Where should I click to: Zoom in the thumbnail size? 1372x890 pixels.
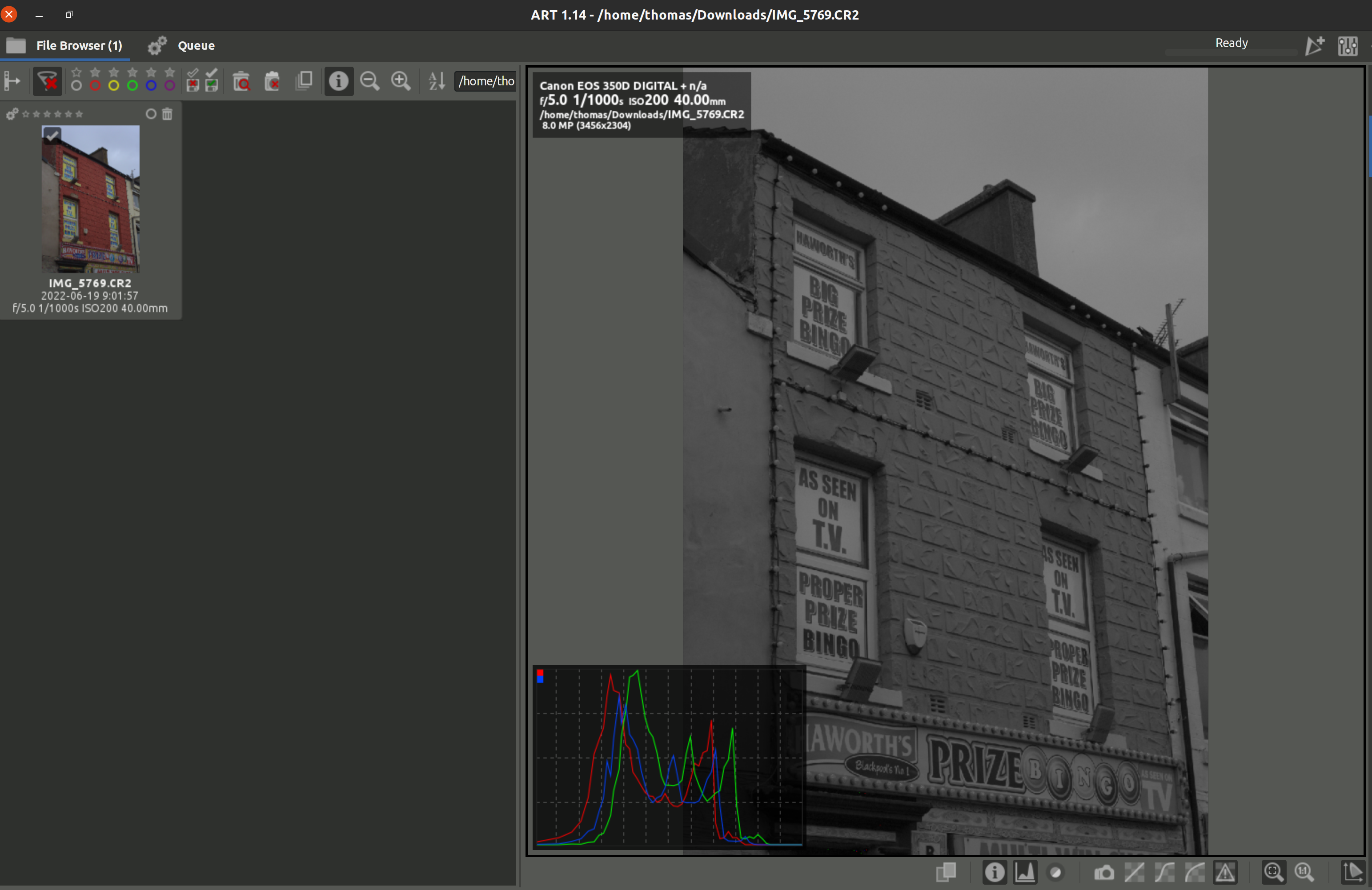coord(401,81)
